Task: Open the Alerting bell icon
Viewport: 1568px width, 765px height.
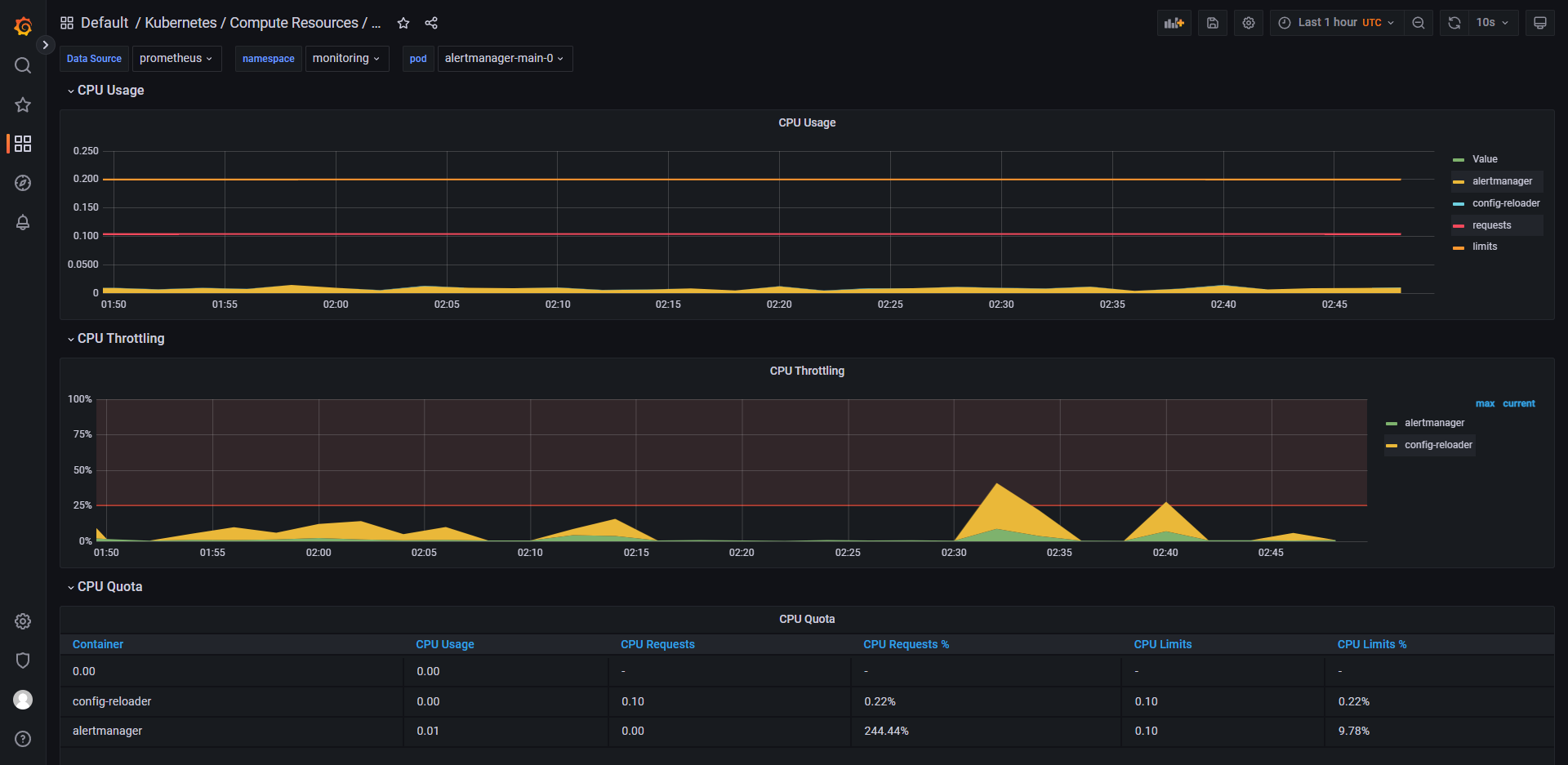Action: 23,222
